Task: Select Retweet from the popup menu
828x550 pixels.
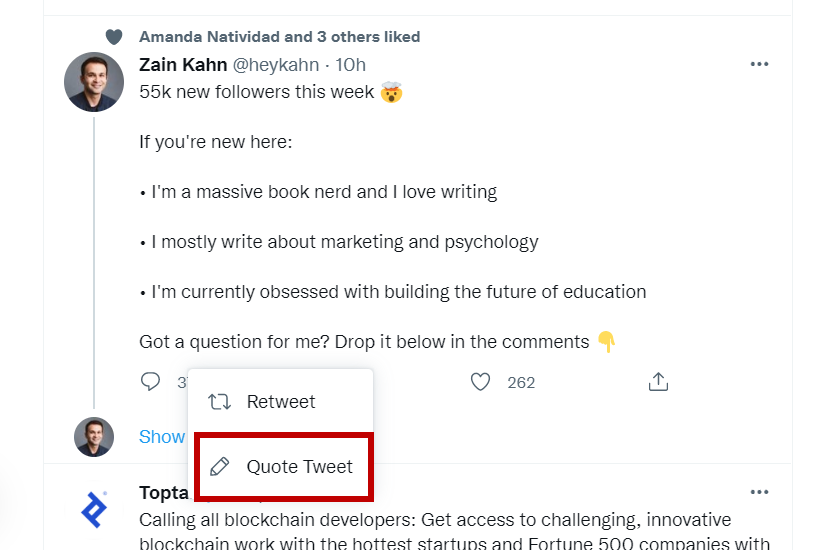Action: pos(281,402)
